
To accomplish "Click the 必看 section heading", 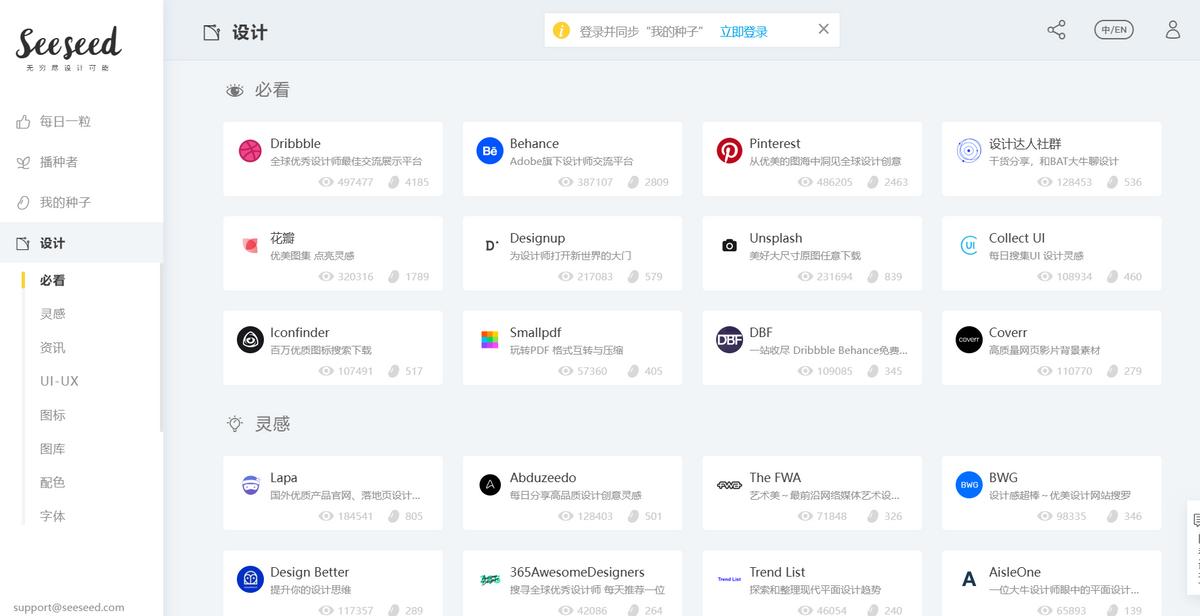I will coord(272,90).
